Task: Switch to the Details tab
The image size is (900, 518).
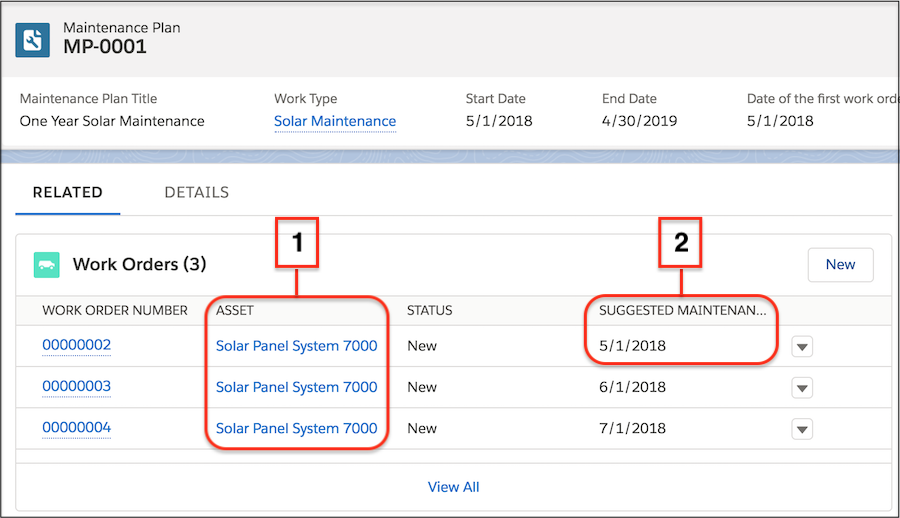Action: pyautogui.click(x=196, y=192)
